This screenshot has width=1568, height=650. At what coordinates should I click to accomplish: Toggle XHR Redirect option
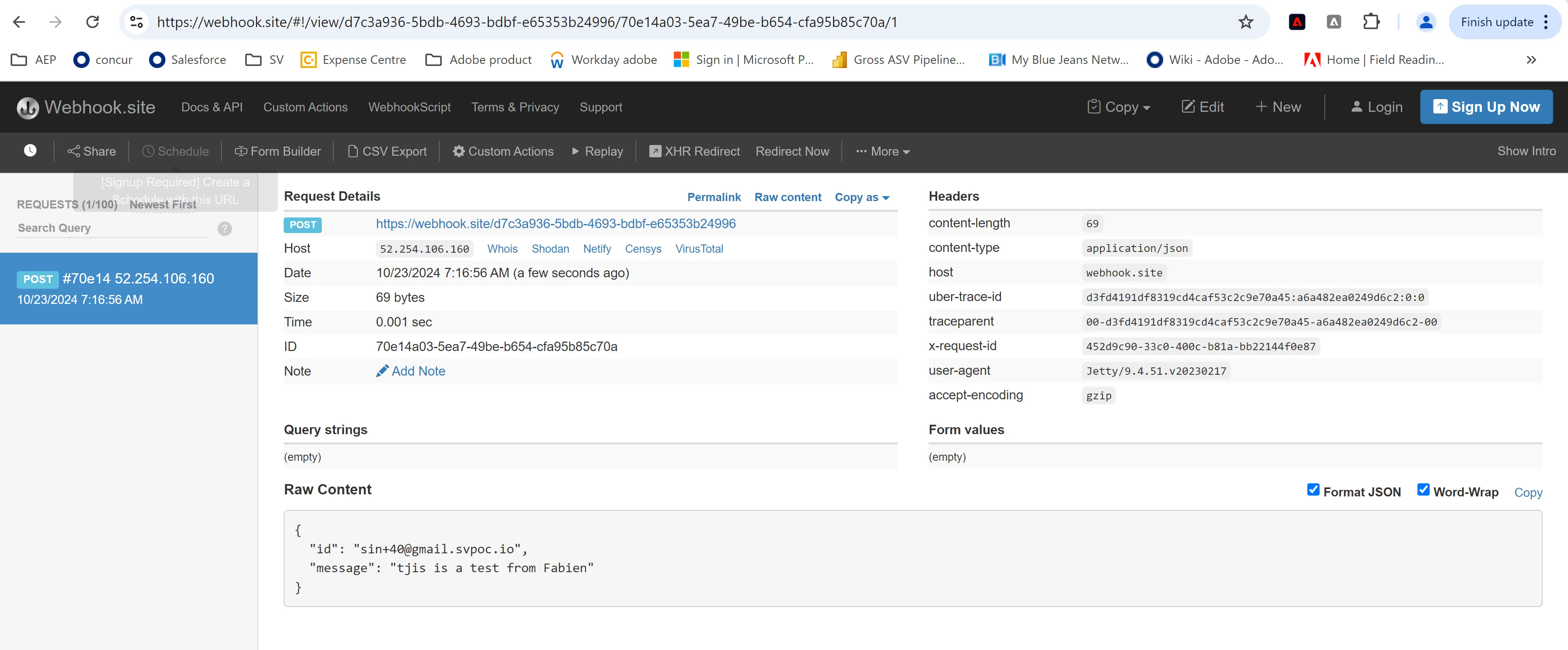(x=694, y=151)
